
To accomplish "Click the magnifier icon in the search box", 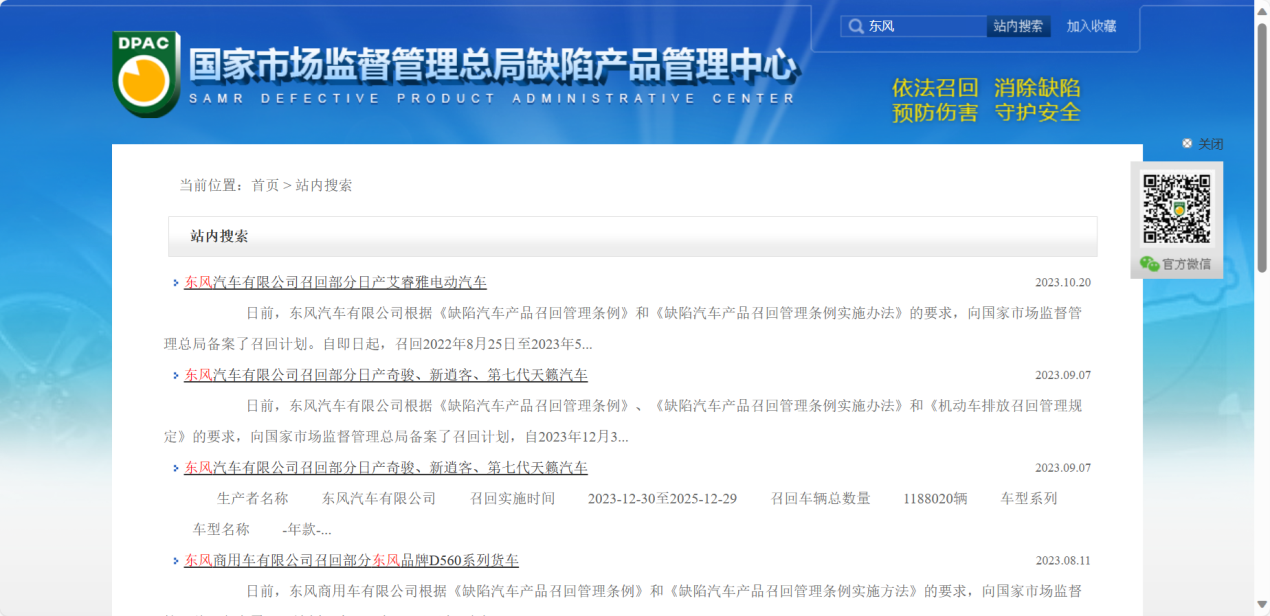I will click(855, 27).
